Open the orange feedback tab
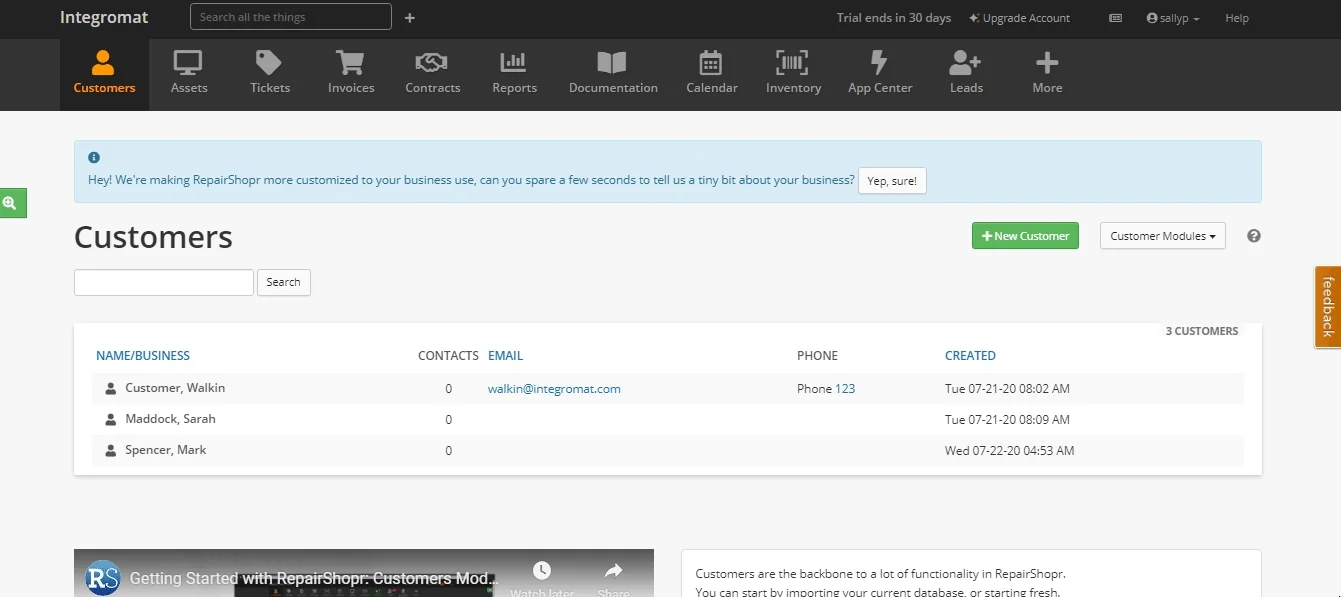1341x597 pixels. pyautogui.click(x=1327, y=306)
